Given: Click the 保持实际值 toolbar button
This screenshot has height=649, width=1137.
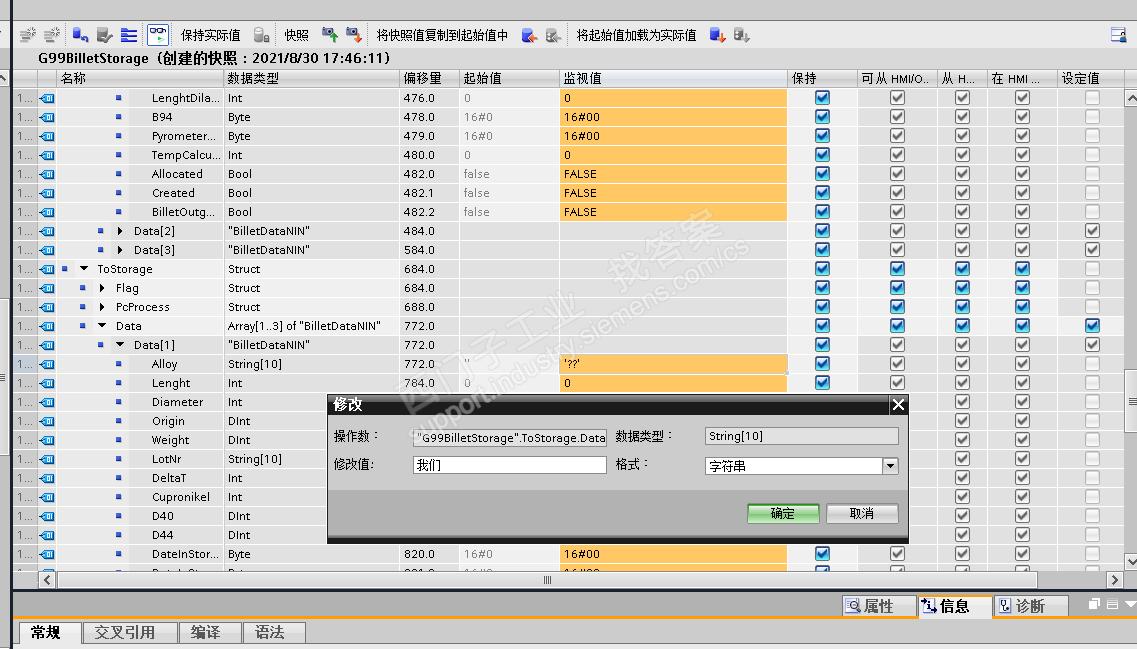Looking at the screenshot, I should pyautogui.click(x=210, y=35).
